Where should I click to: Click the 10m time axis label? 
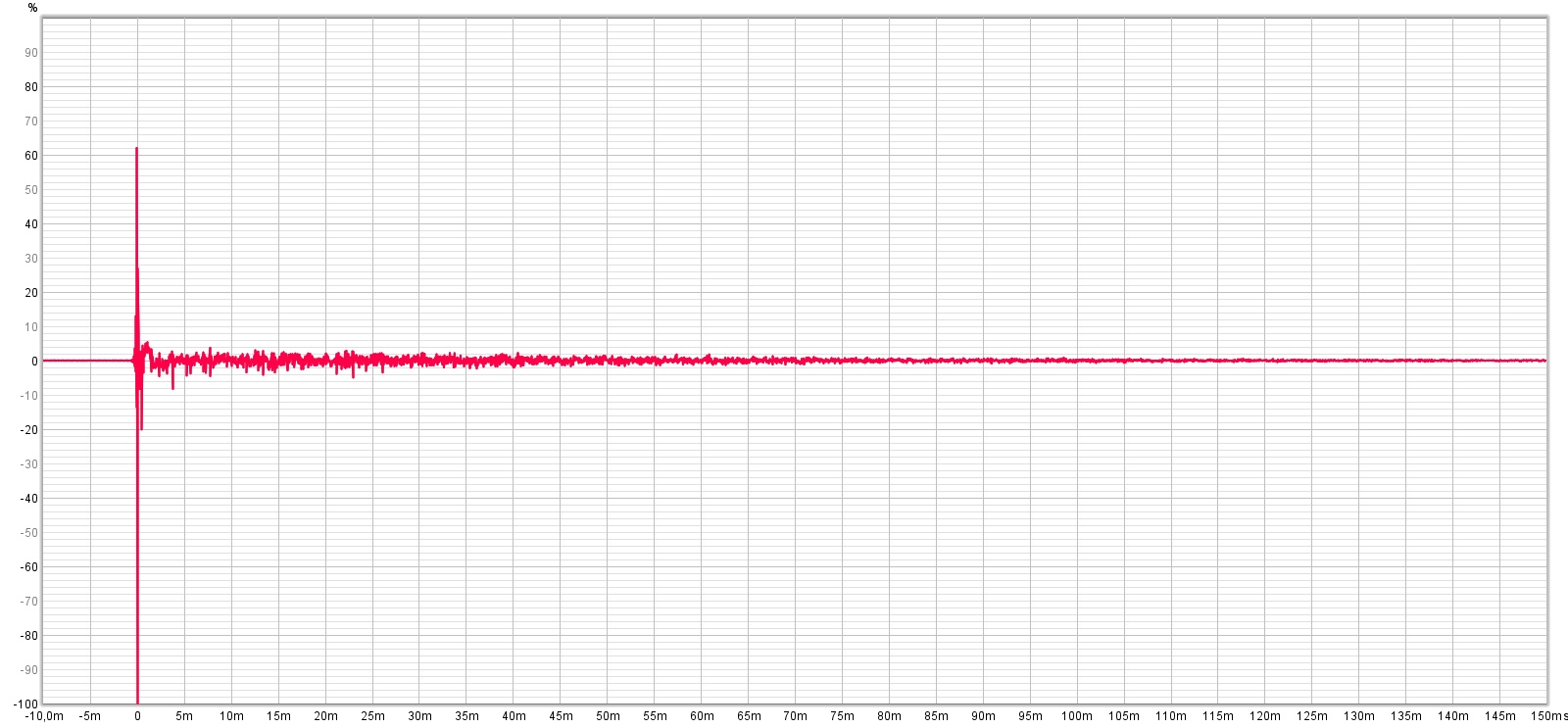(231, 716)
